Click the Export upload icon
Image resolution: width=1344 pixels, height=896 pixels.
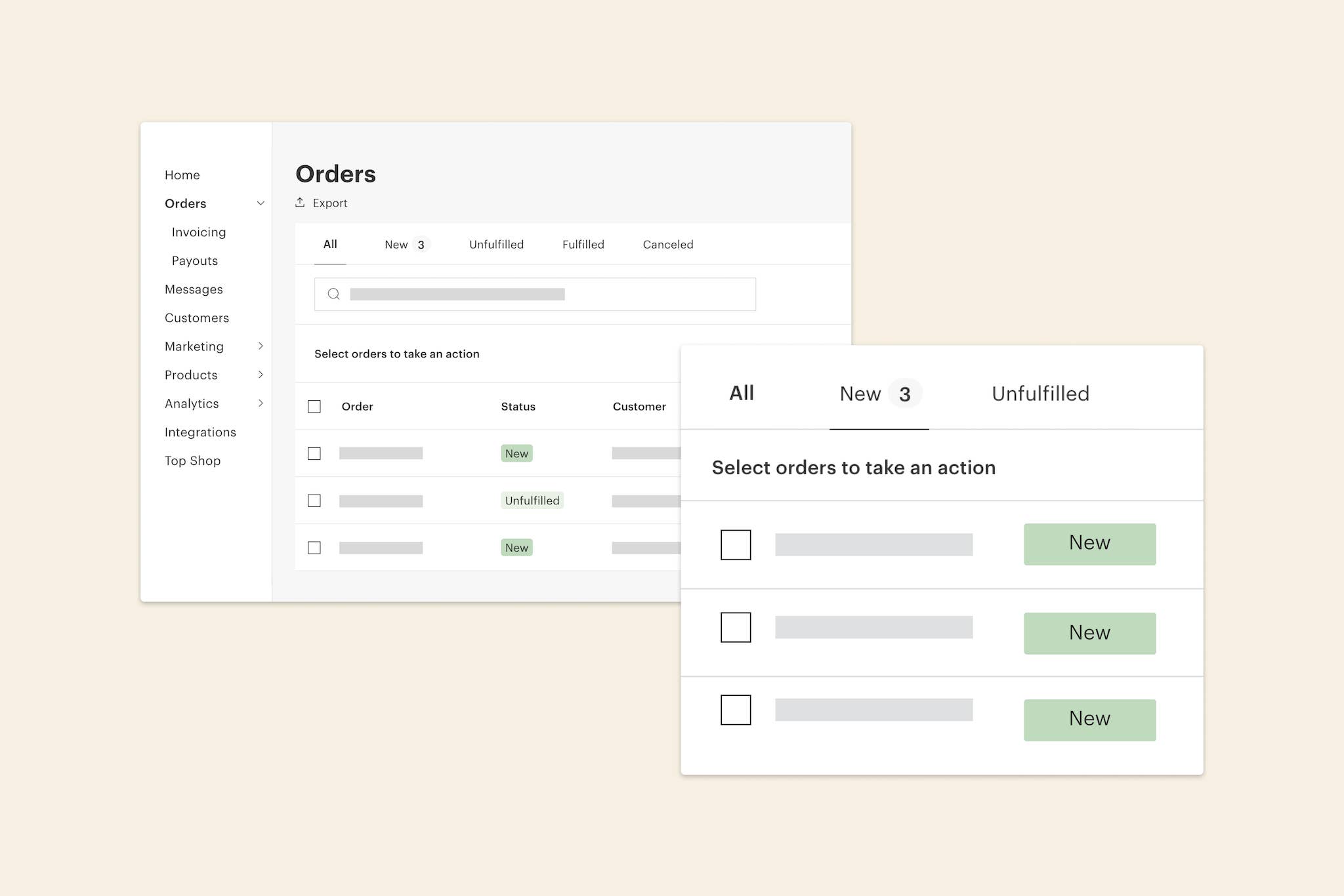tap(300, 203)
